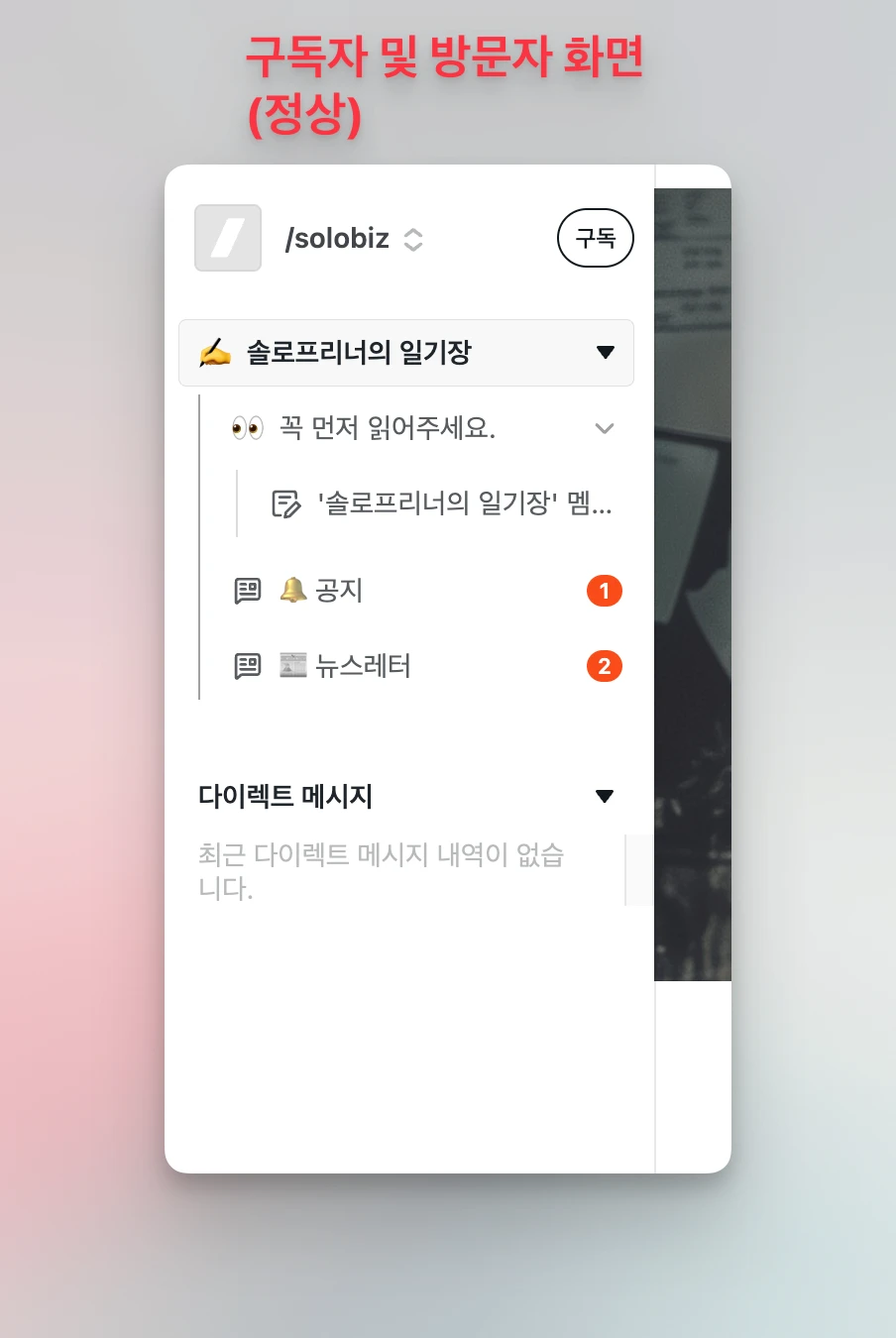Click the eyes emoji icon
The image size is (896, 1338).
248,428
